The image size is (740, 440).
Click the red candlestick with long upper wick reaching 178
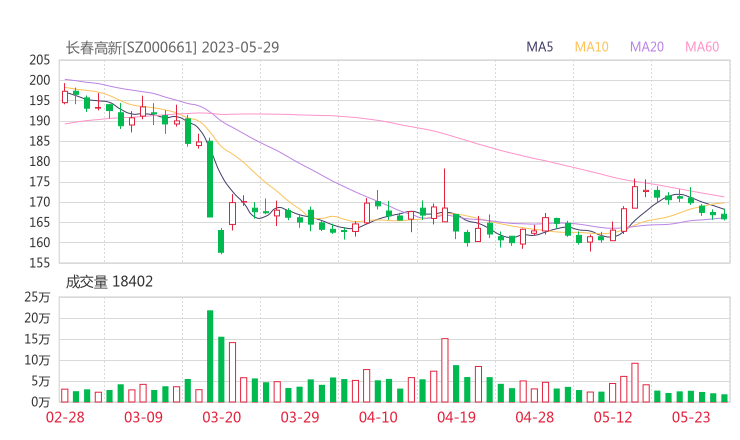(445, 196)
